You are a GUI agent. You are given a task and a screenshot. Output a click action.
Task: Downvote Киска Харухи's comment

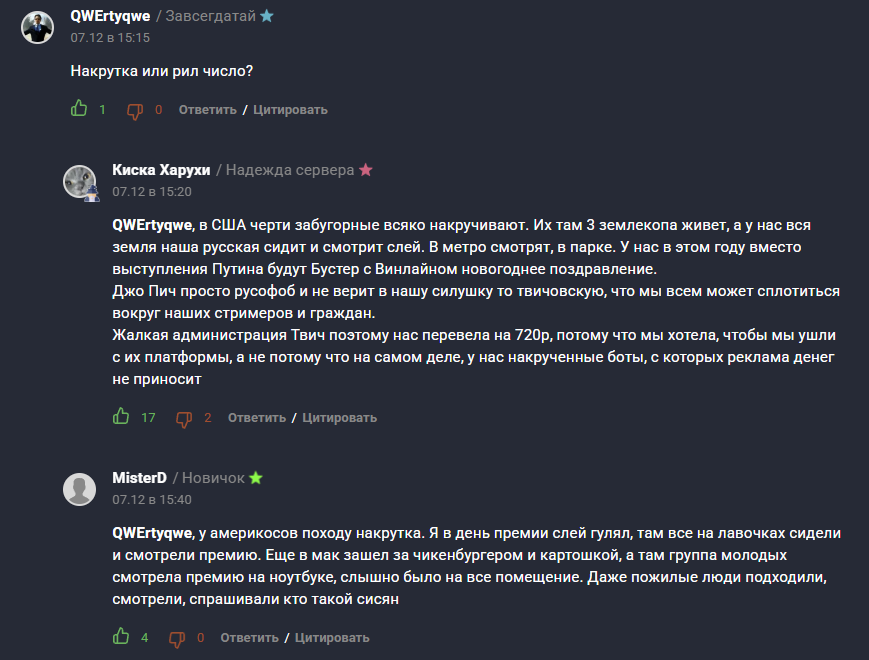(184, 418)
